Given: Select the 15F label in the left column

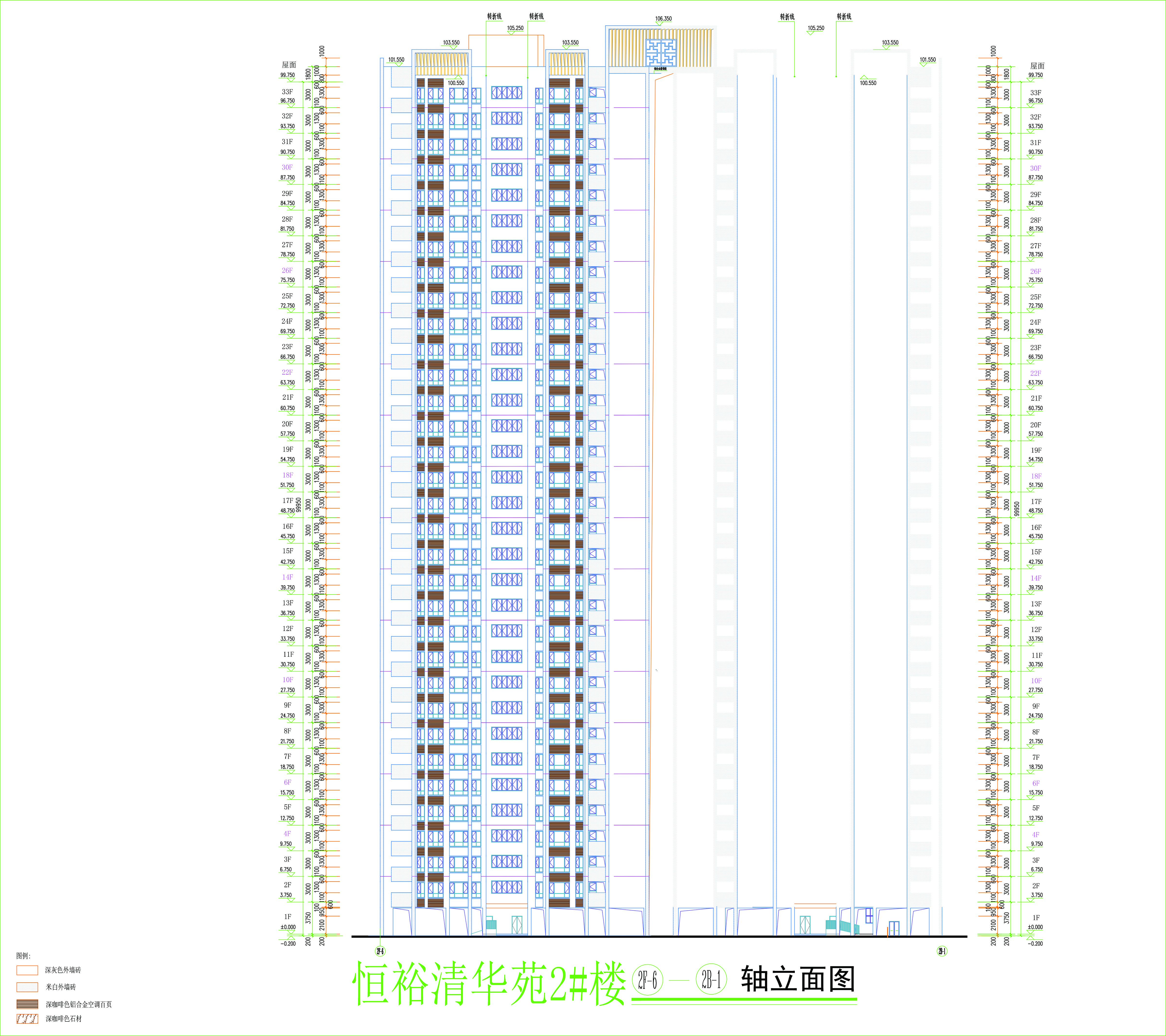Looking at the screenshot, I should pyautogui.click(x=288, y=551).
